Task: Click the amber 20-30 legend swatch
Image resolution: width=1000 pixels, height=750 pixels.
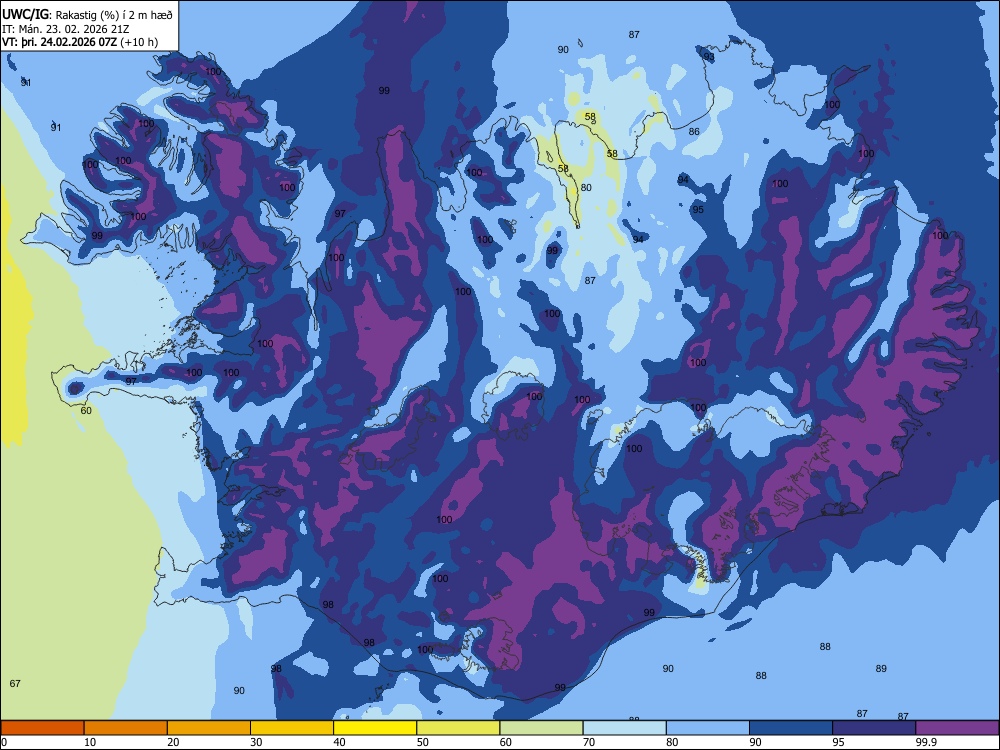Action: (x=209, y=728)
